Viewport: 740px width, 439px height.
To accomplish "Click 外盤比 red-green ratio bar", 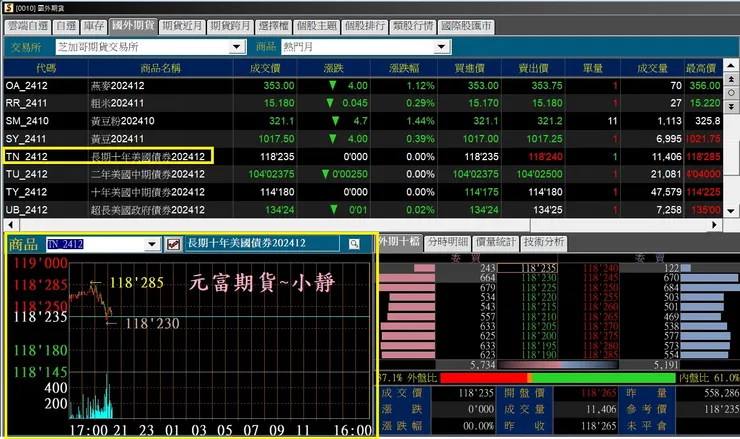I will click(x=558, y=378).
